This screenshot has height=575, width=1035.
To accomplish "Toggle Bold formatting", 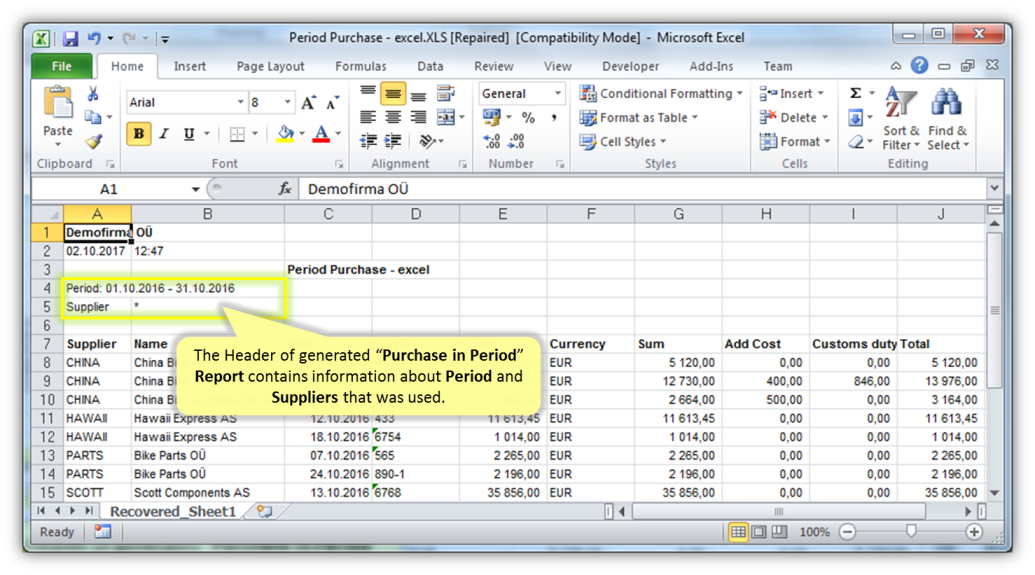I will (x=139, y=134).
